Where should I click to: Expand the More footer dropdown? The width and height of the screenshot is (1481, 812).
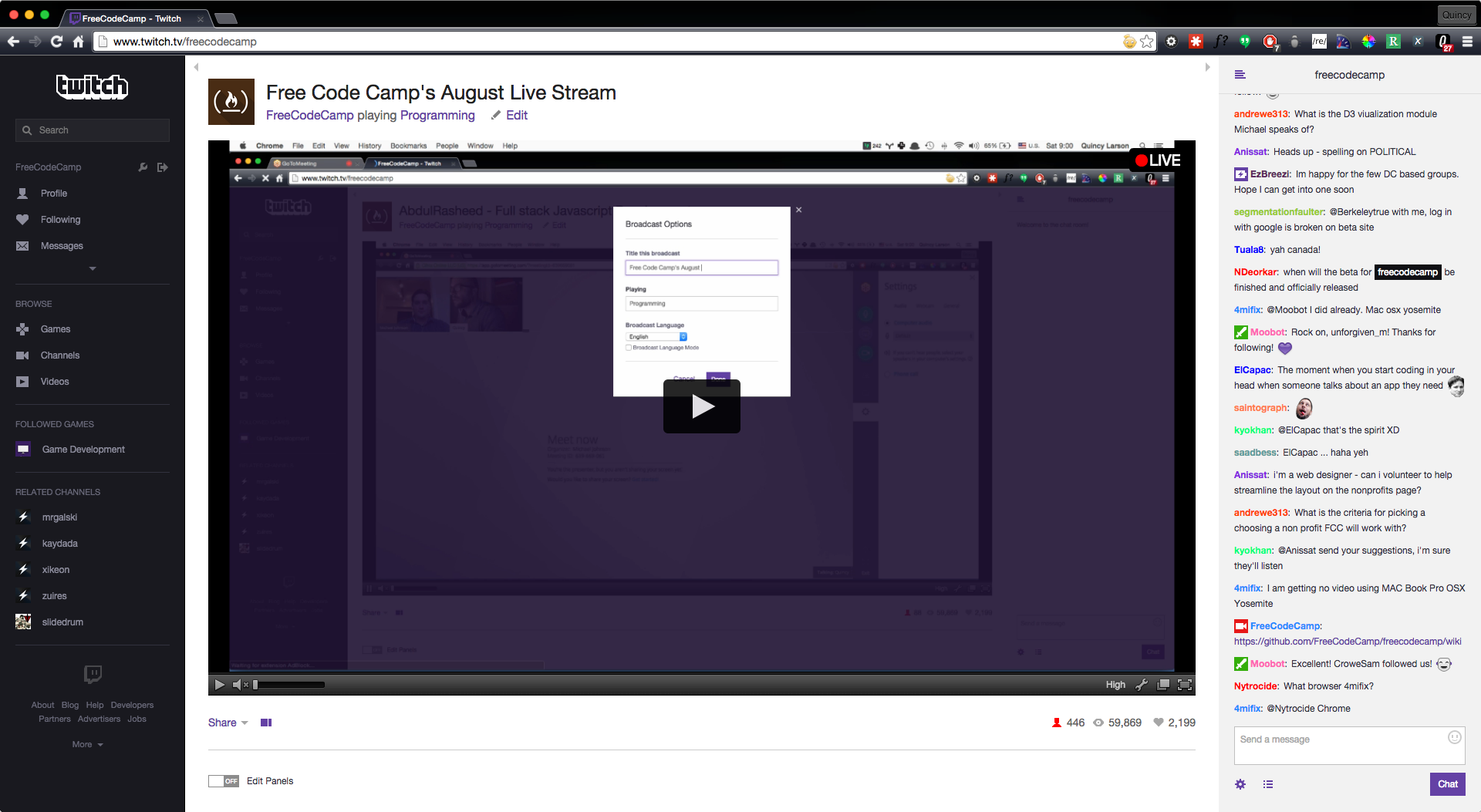(x=87, y=745)
